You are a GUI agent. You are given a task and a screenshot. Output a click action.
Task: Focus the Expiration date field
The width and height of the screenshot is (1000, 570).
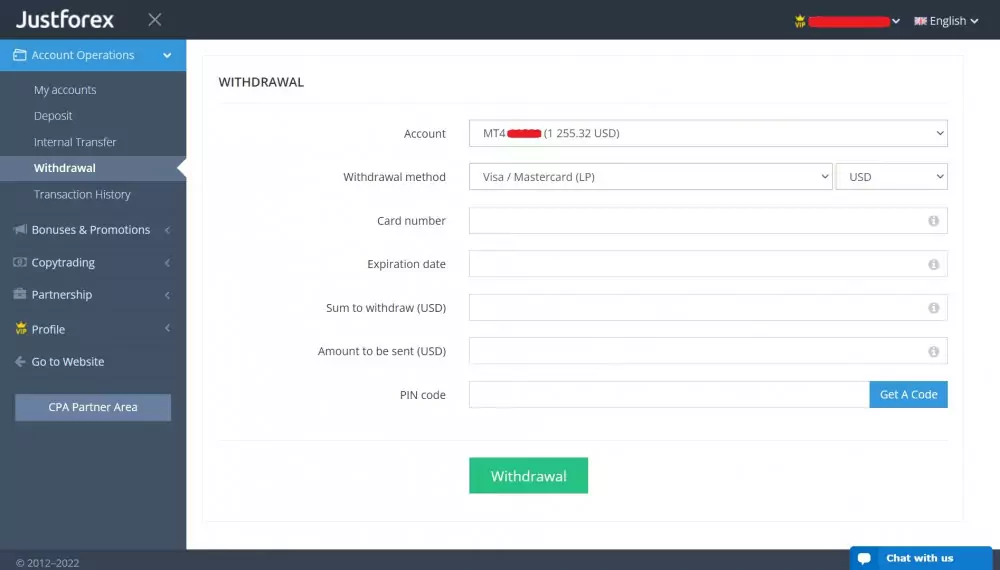point(708,264)
